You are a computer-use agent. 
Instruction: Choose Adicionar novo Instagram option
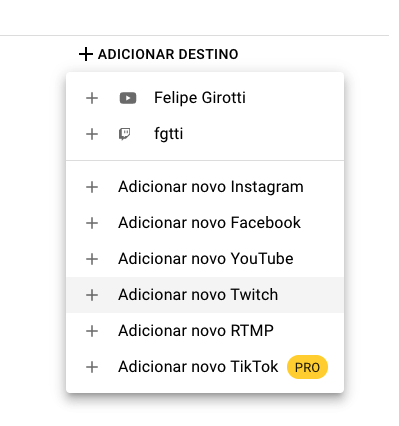(x=205, y=187)
